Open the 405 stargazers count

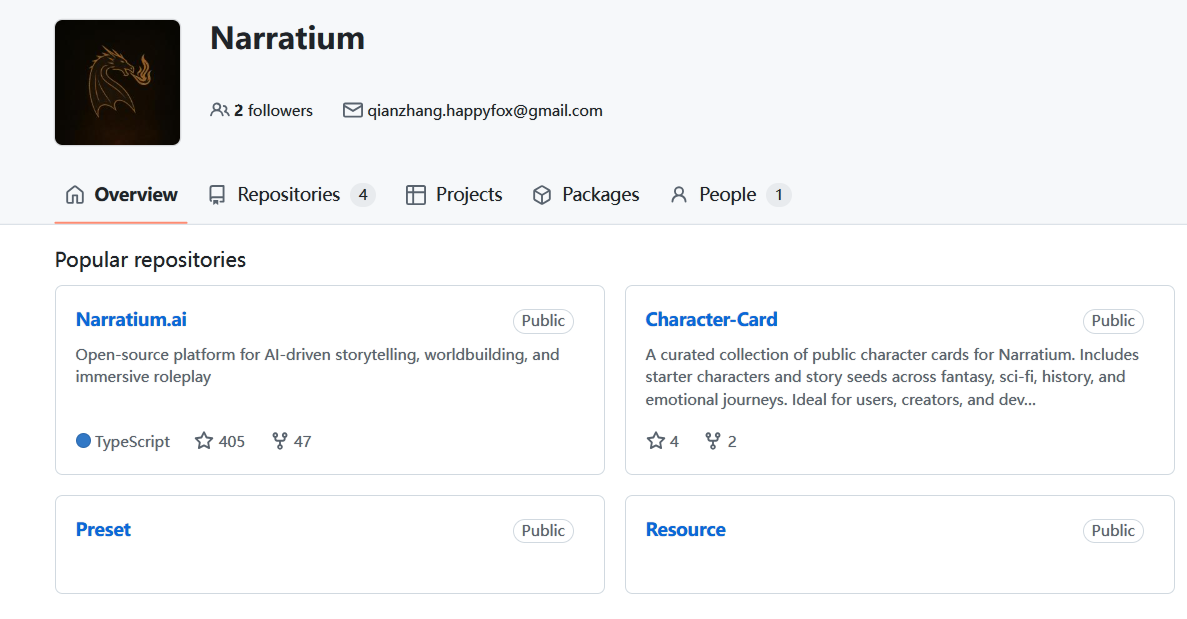[x=232, y=441]
